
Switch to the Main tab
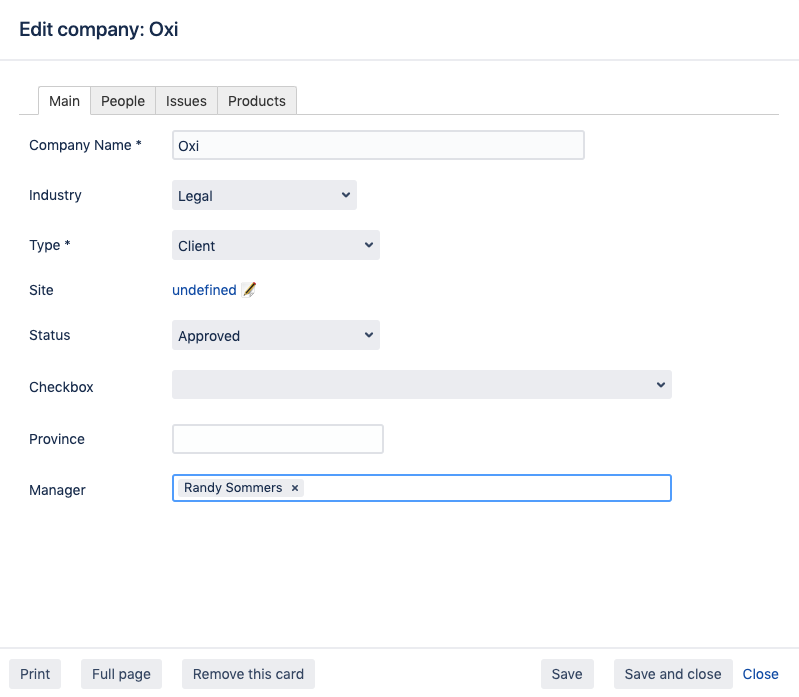click(x=65, y=101)
